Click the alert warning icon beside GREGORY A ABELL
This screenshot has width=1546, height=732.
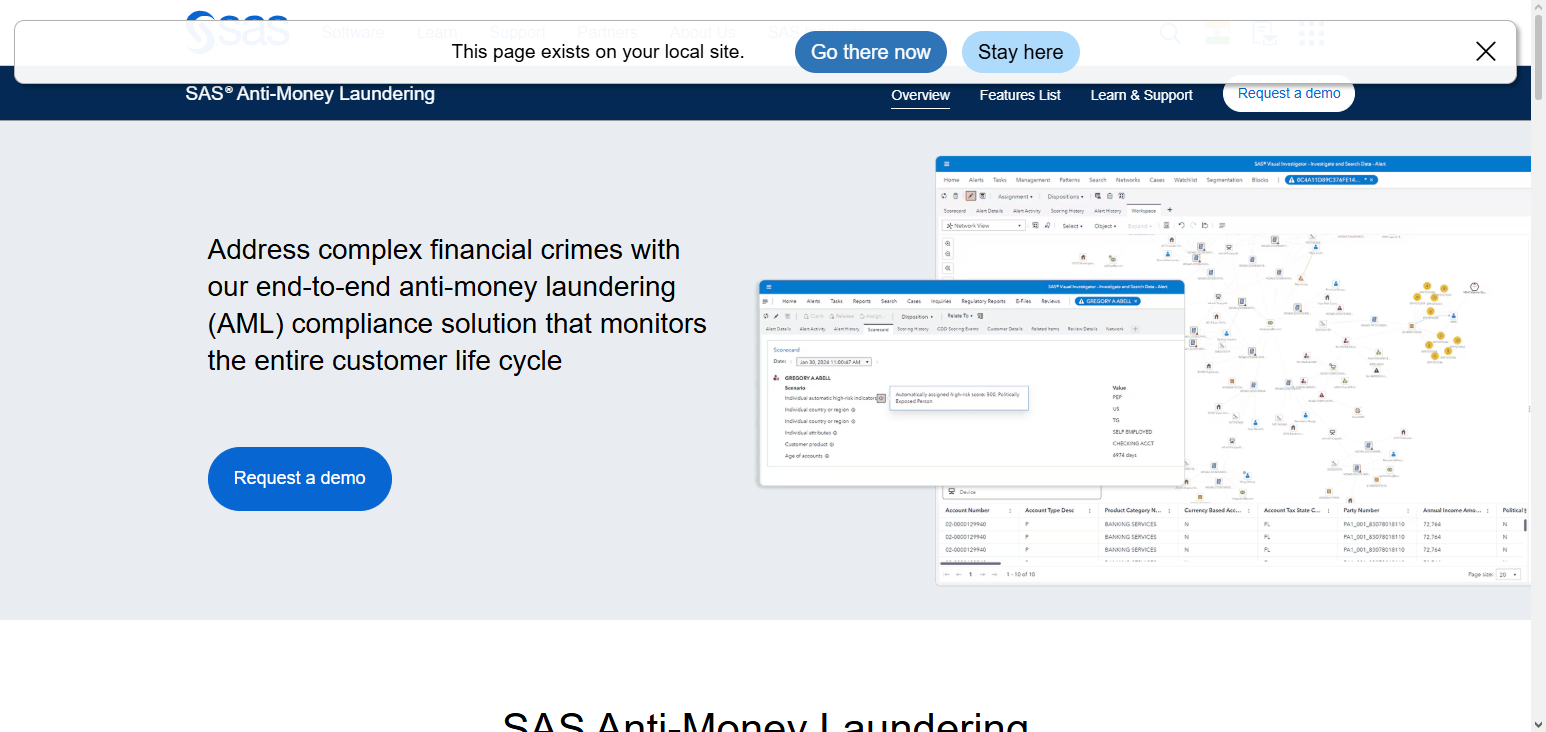(1080, 301)
